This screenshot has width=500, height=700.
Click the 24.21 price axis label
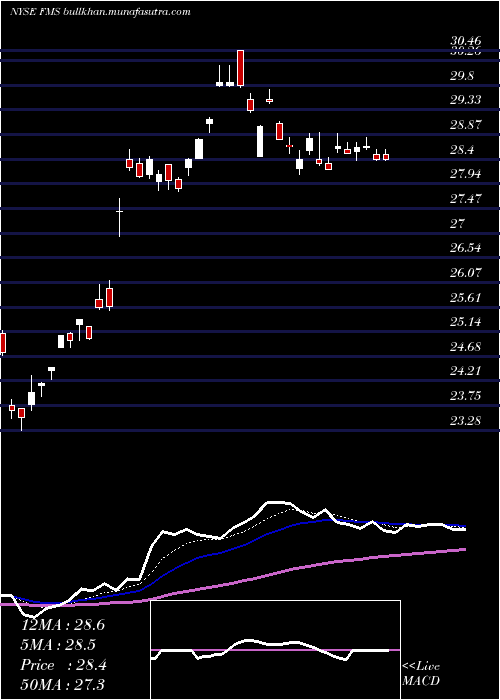466,372
